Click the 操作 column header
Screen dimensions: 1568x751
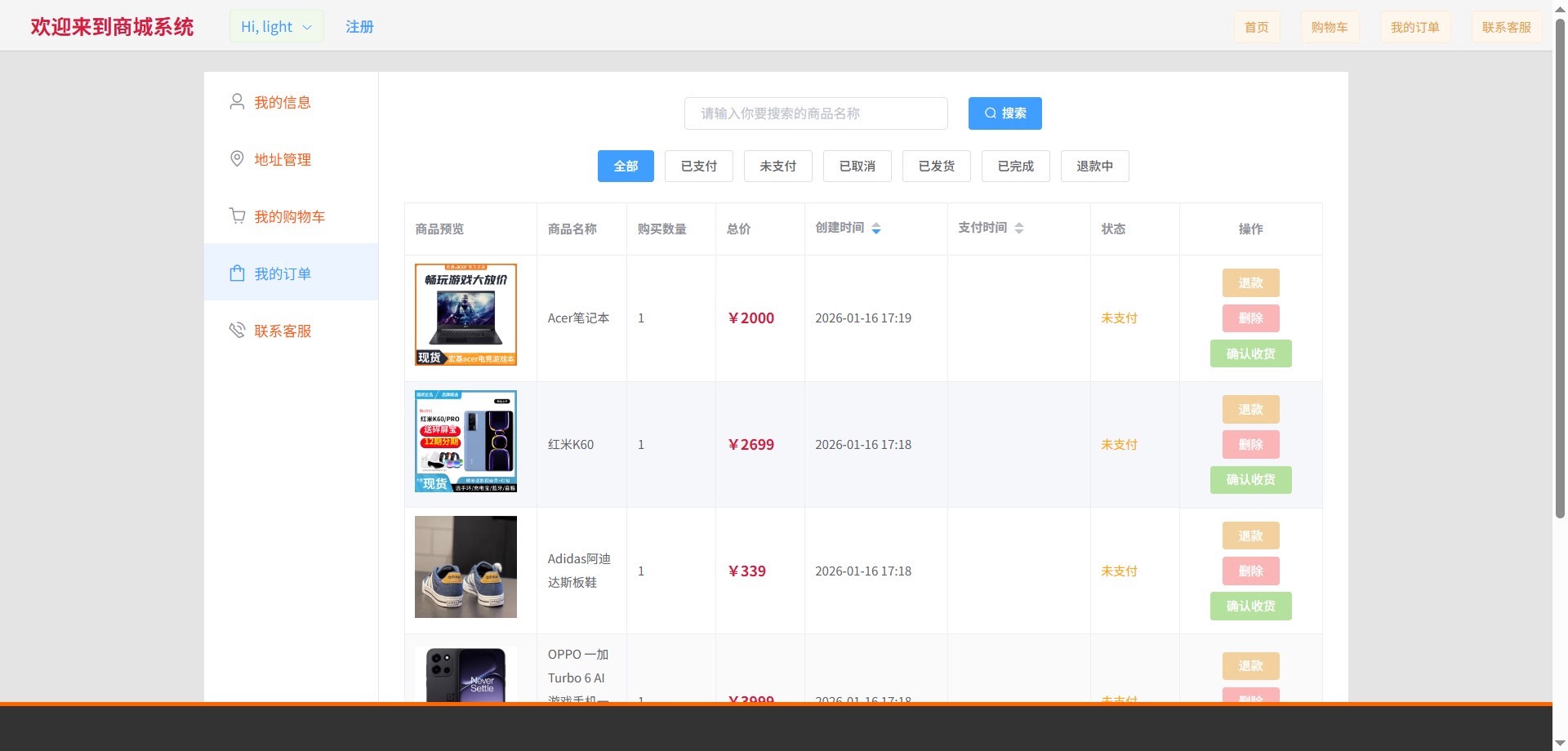click(1251, 229)
